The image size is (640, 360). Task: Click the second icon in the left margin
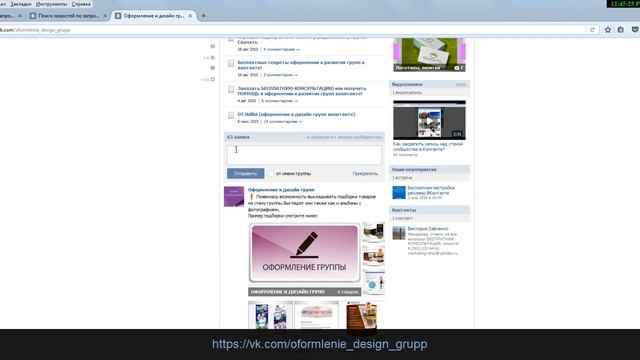click(x=212, y=58)
